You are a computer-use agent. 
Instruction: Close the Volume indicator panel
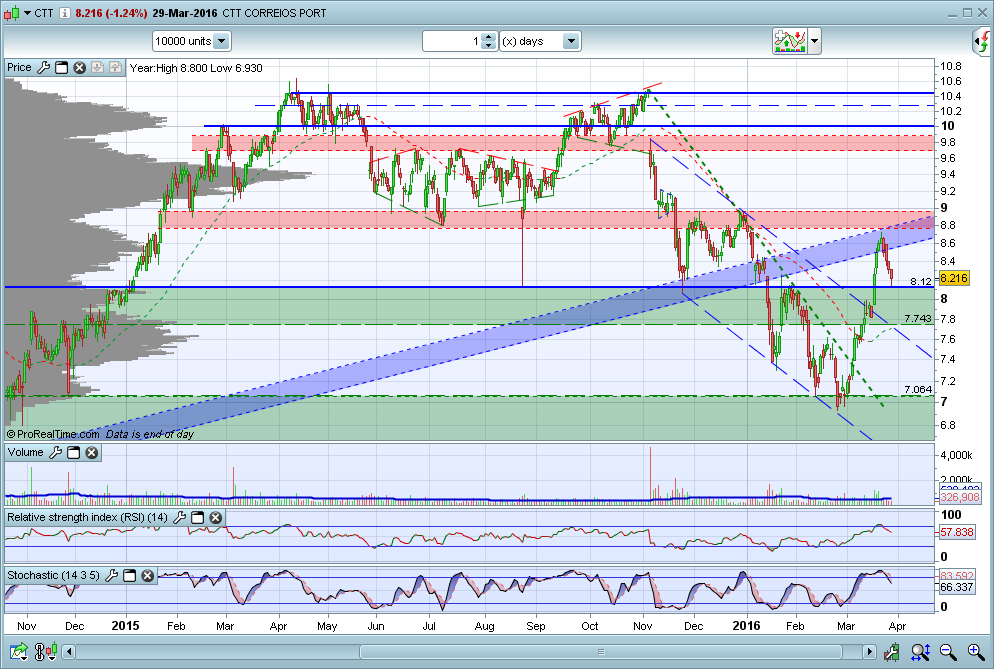[x=91, y=453]
